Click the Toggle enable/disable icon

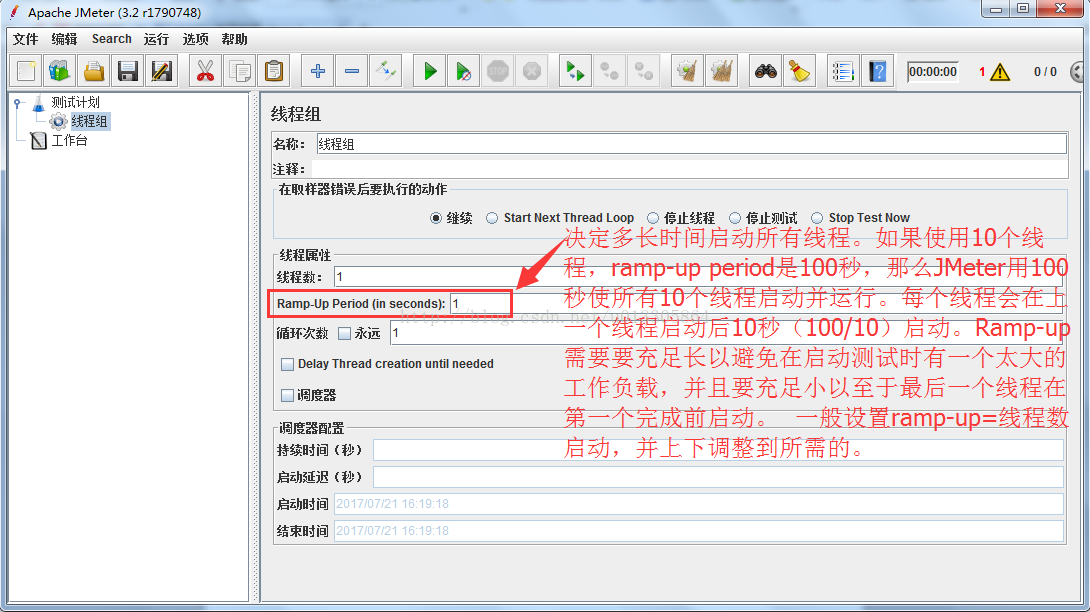click(x=386, y=71)
